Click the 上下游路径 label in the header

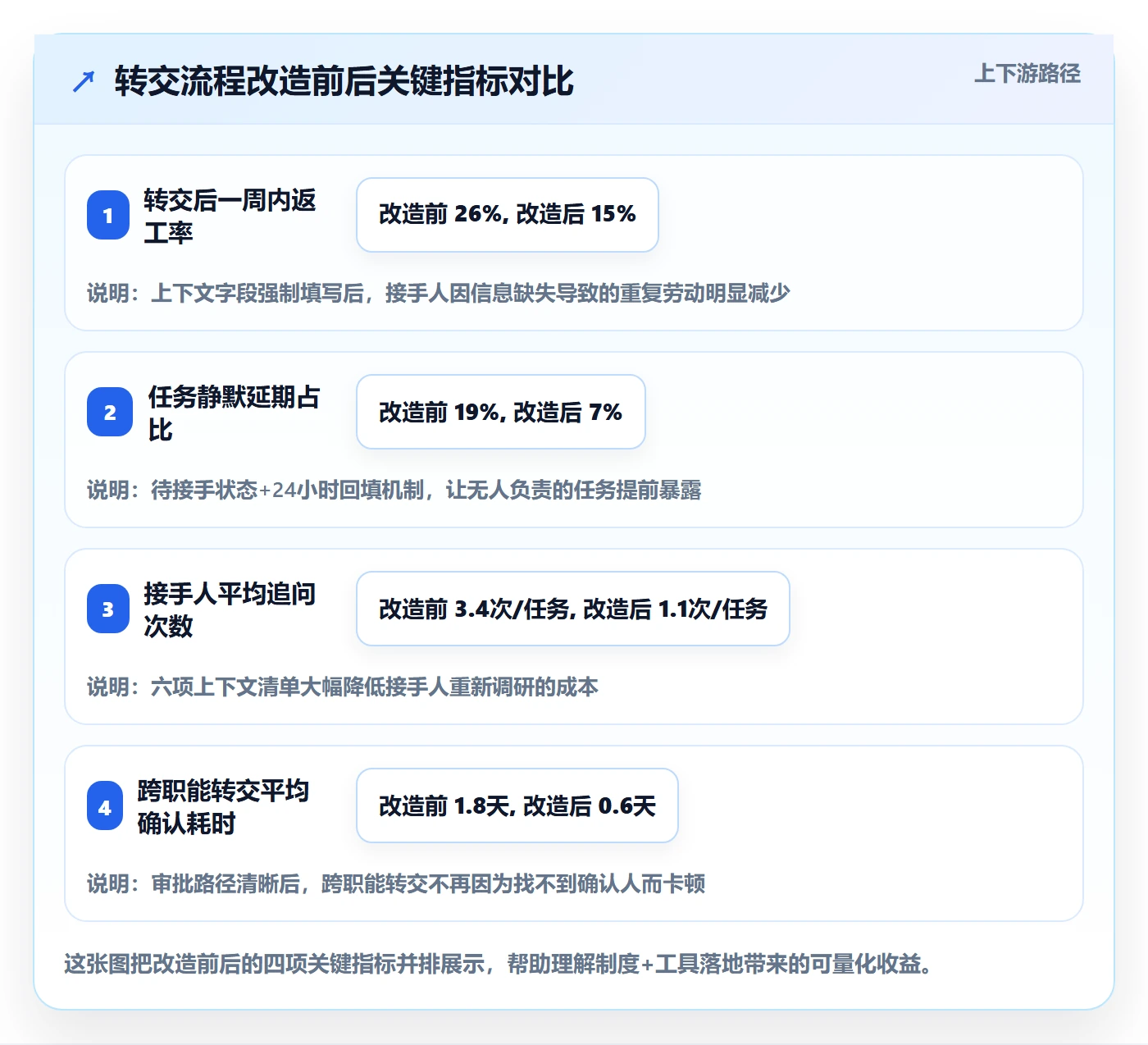[x=1027, y=74]
